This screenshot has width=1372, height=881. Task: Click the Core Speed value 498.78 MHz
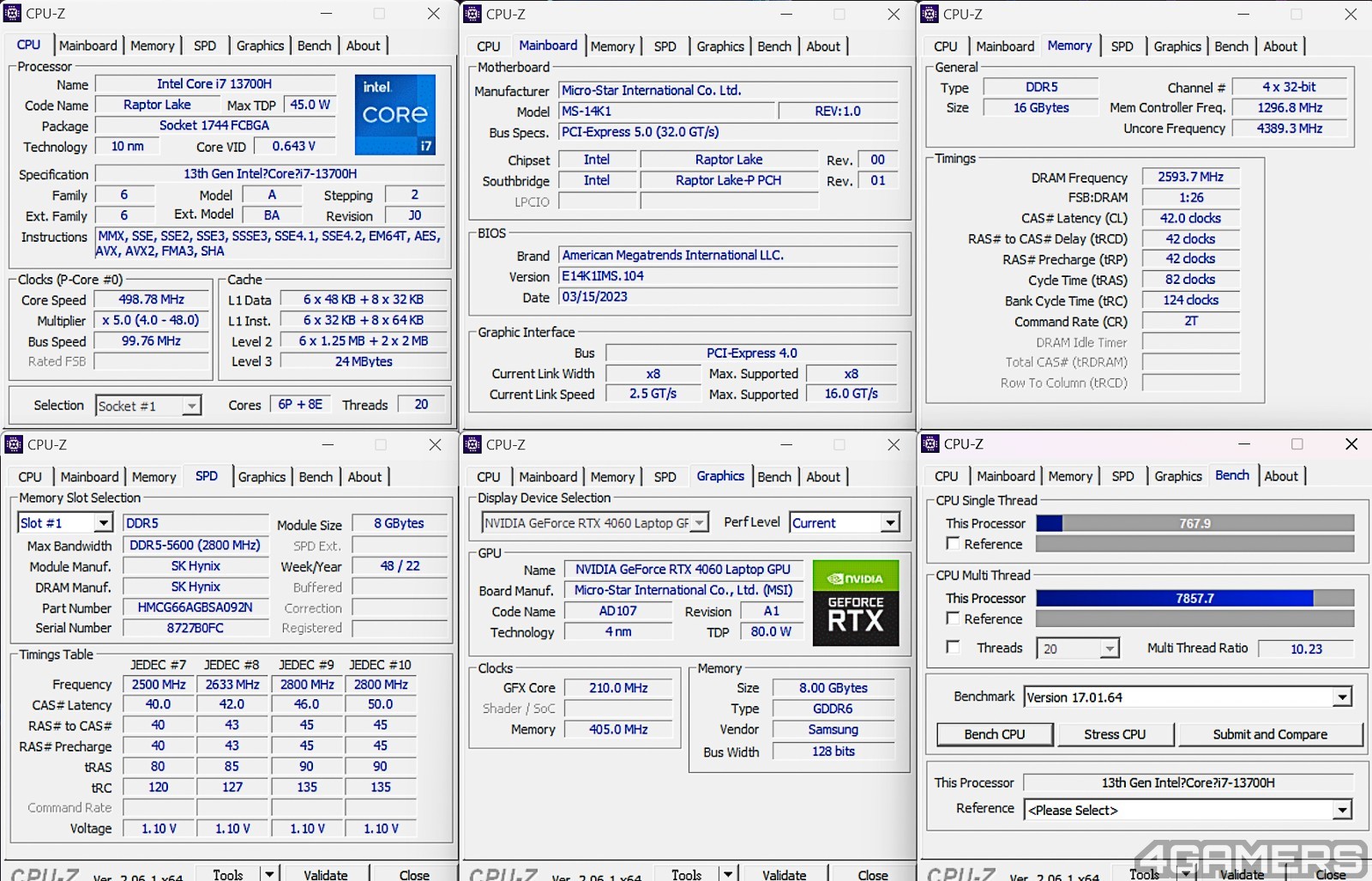(151, 299)
